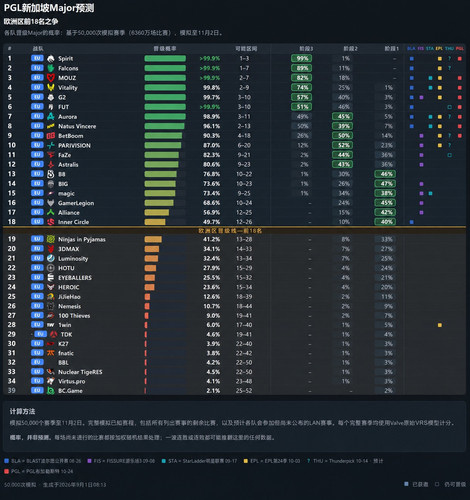Click the Nuclear TigeRES logo

[x=51, y=372]
